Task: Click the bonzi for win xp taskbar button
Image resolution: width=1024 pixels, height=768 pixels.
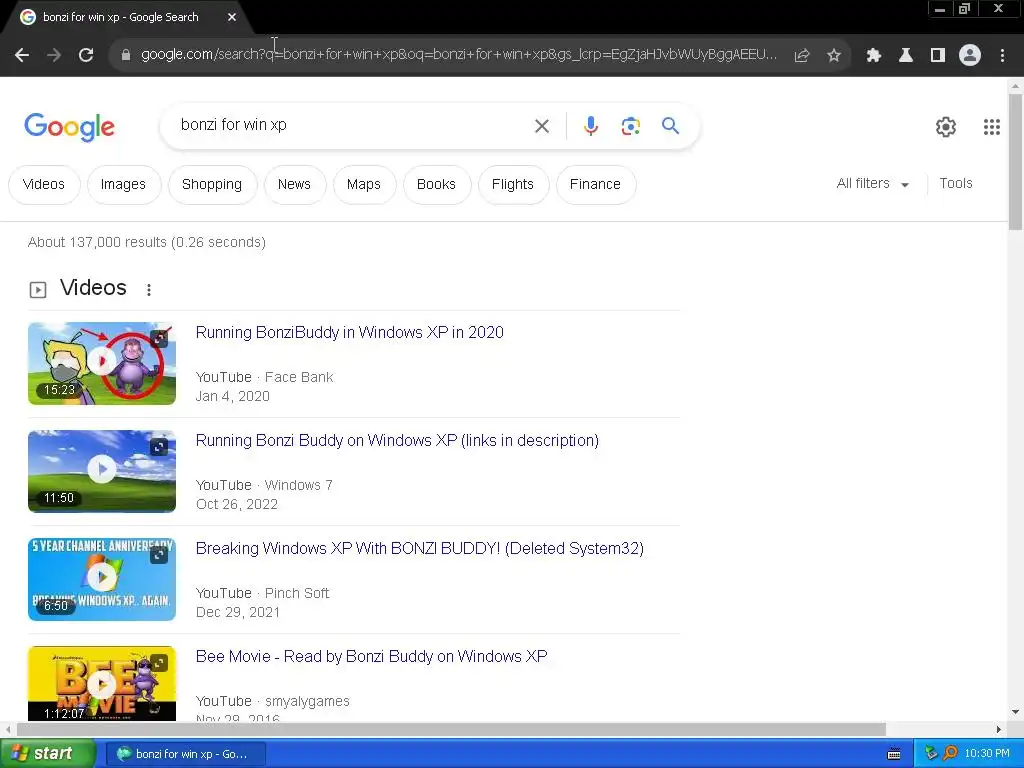Action: (x=185, y=754)
